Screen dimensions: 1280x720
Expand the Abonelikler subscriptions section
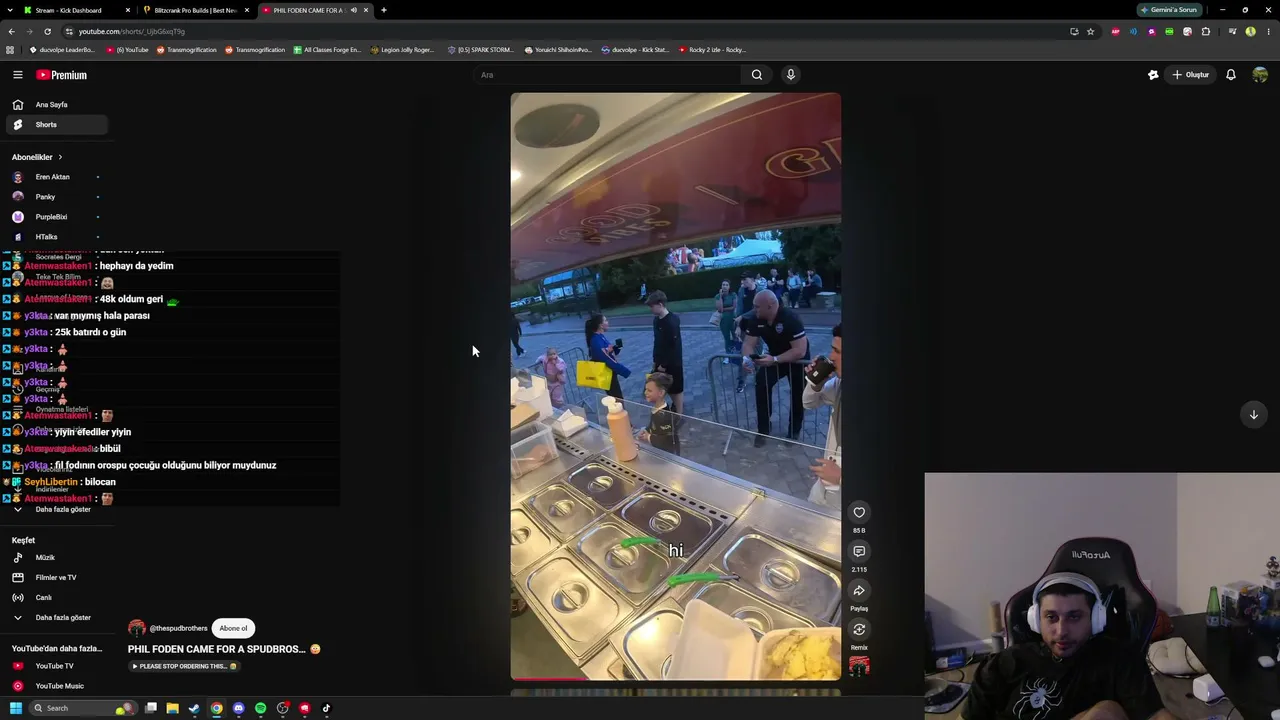(37, 157)
